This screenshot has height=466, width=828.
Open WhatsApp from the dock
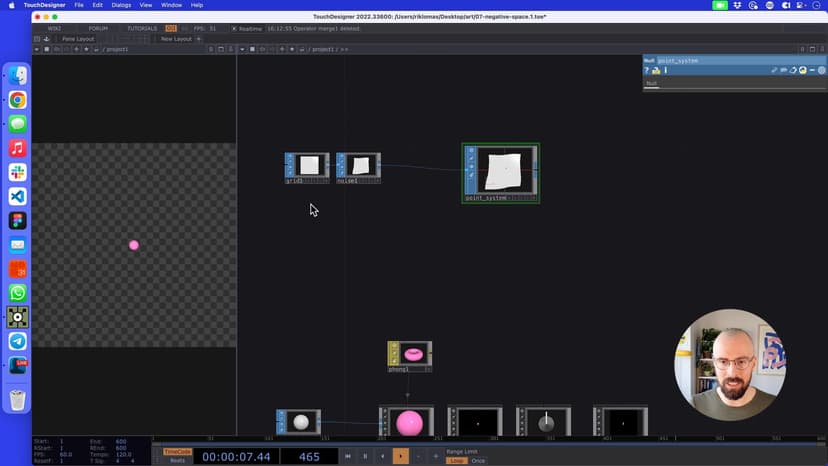17,293
